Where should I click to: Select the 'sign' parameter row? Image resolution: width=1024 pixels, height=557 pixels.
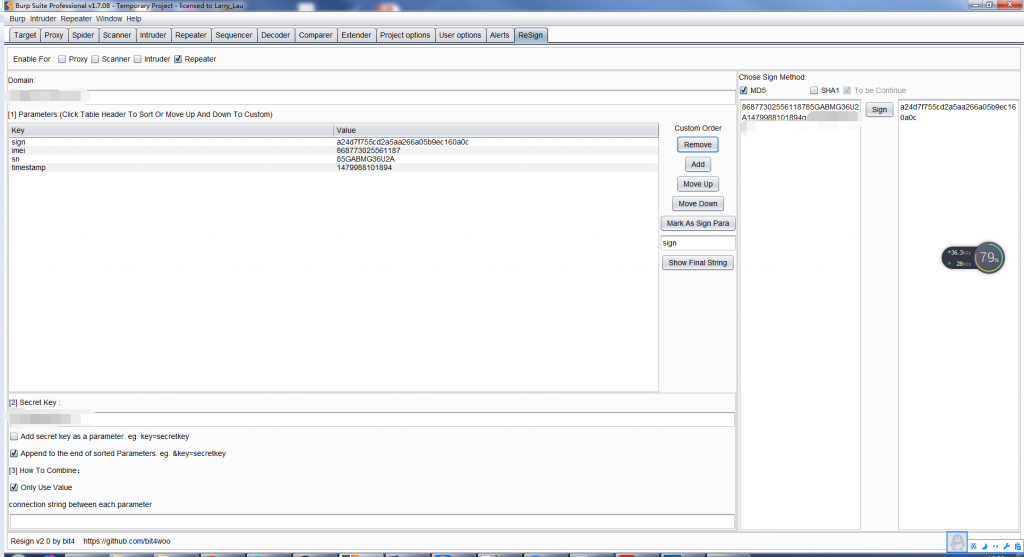pyautogui.click(x=333, y=142)
